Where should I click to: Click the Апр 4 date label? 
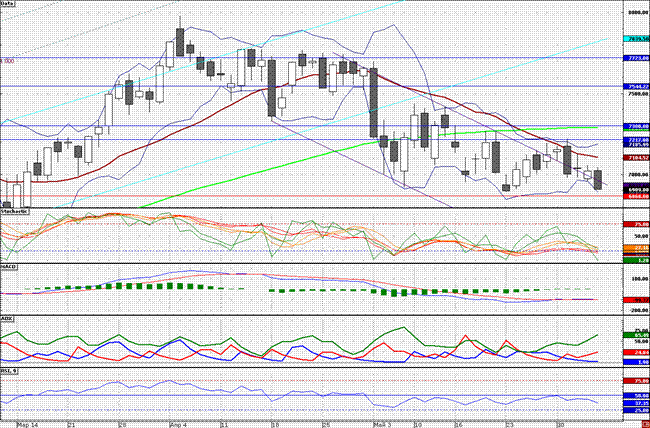click(x=179, y=425)
